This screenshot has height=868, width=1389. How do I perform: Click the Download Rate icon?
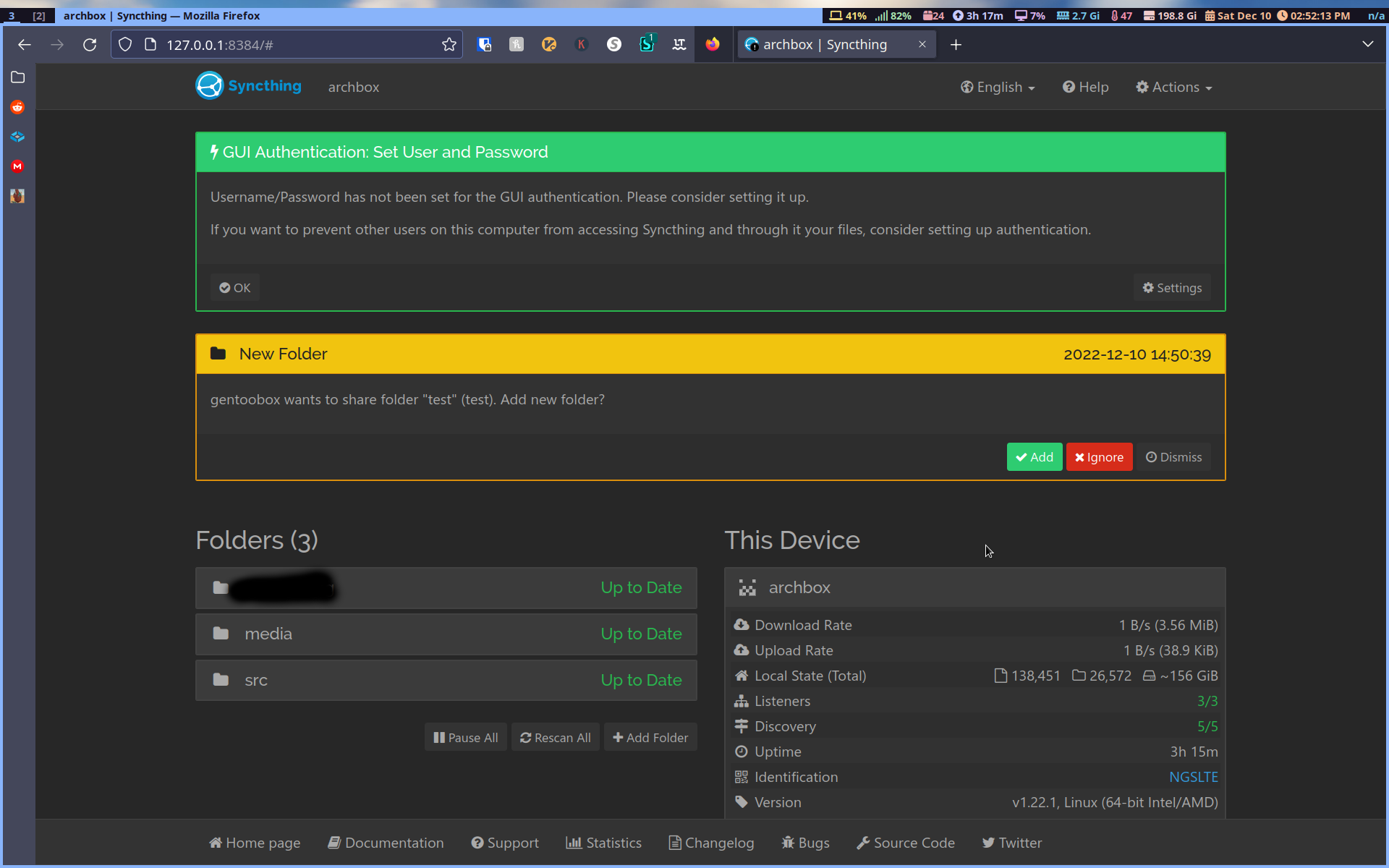coord(742,624)
